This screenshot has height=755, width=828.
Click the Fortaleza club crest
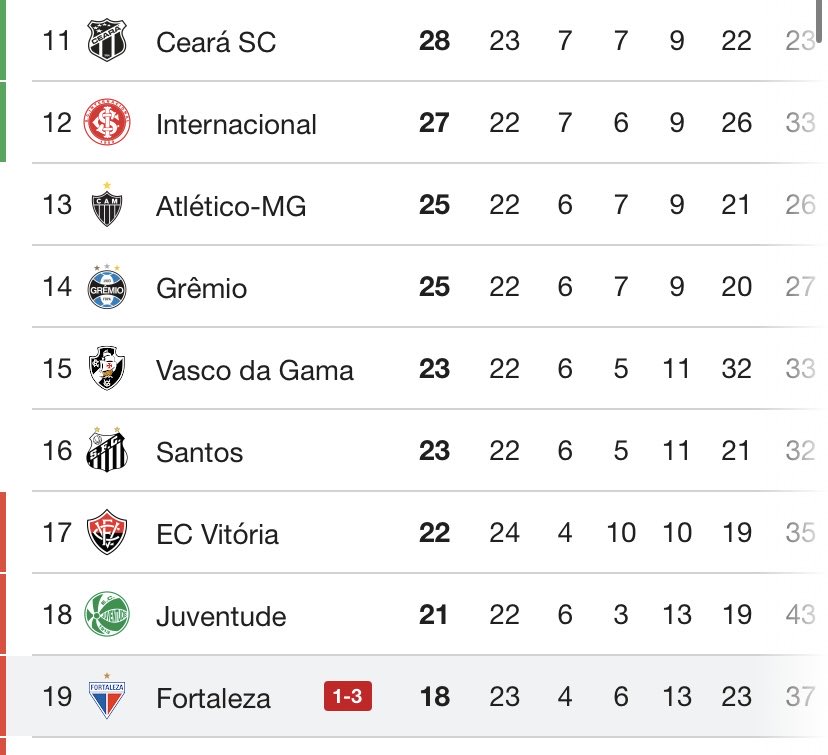pos(105,696)
